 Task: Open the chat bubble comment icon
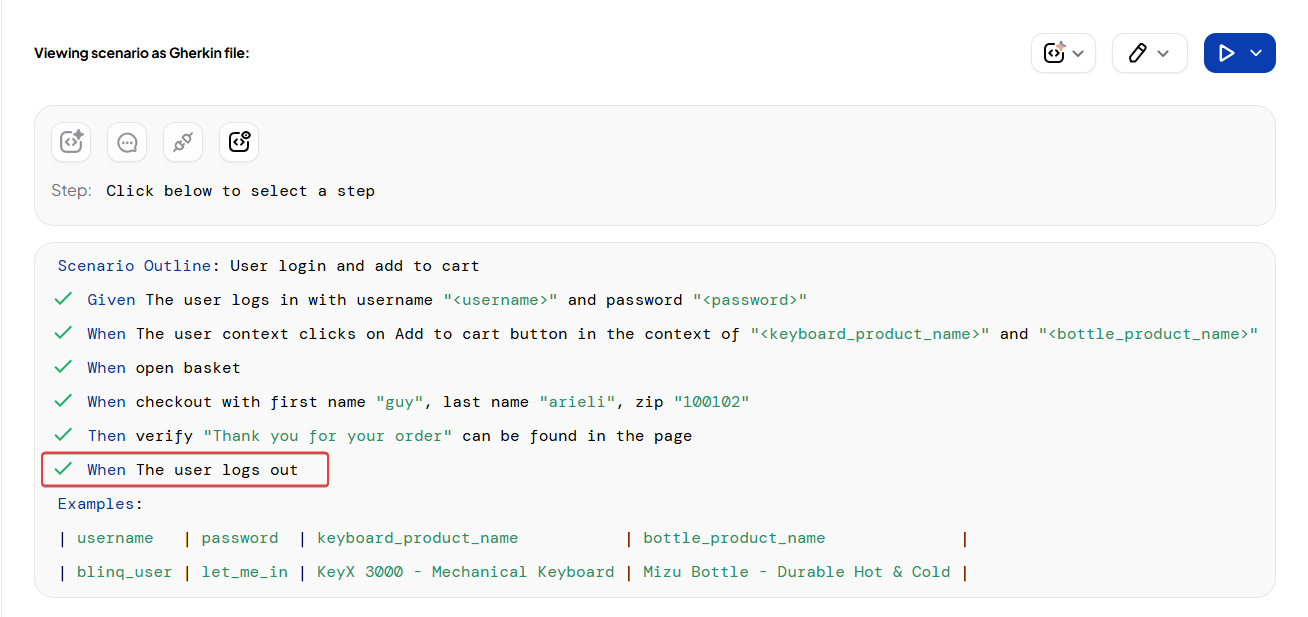coord(127,142)
